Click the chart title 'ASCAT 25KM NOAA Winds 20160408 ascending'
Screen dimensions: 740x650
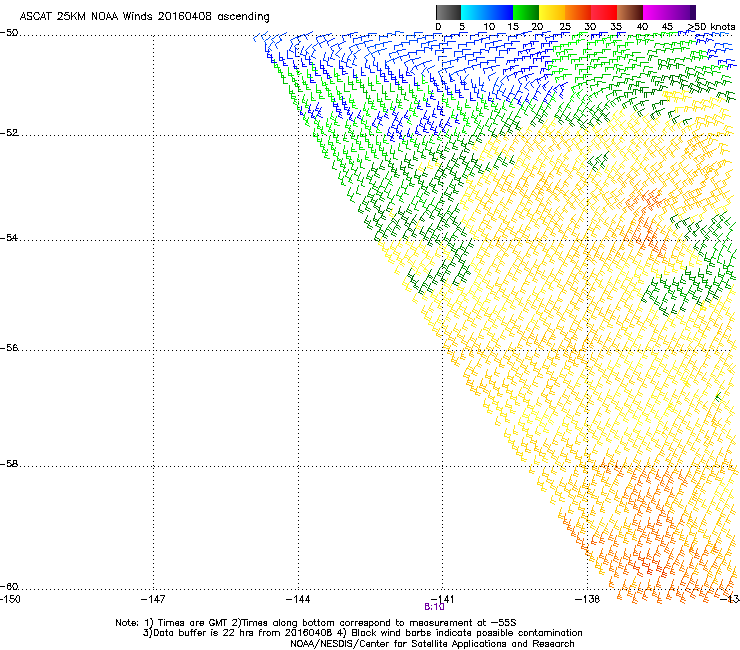click(x=144, y=17)
